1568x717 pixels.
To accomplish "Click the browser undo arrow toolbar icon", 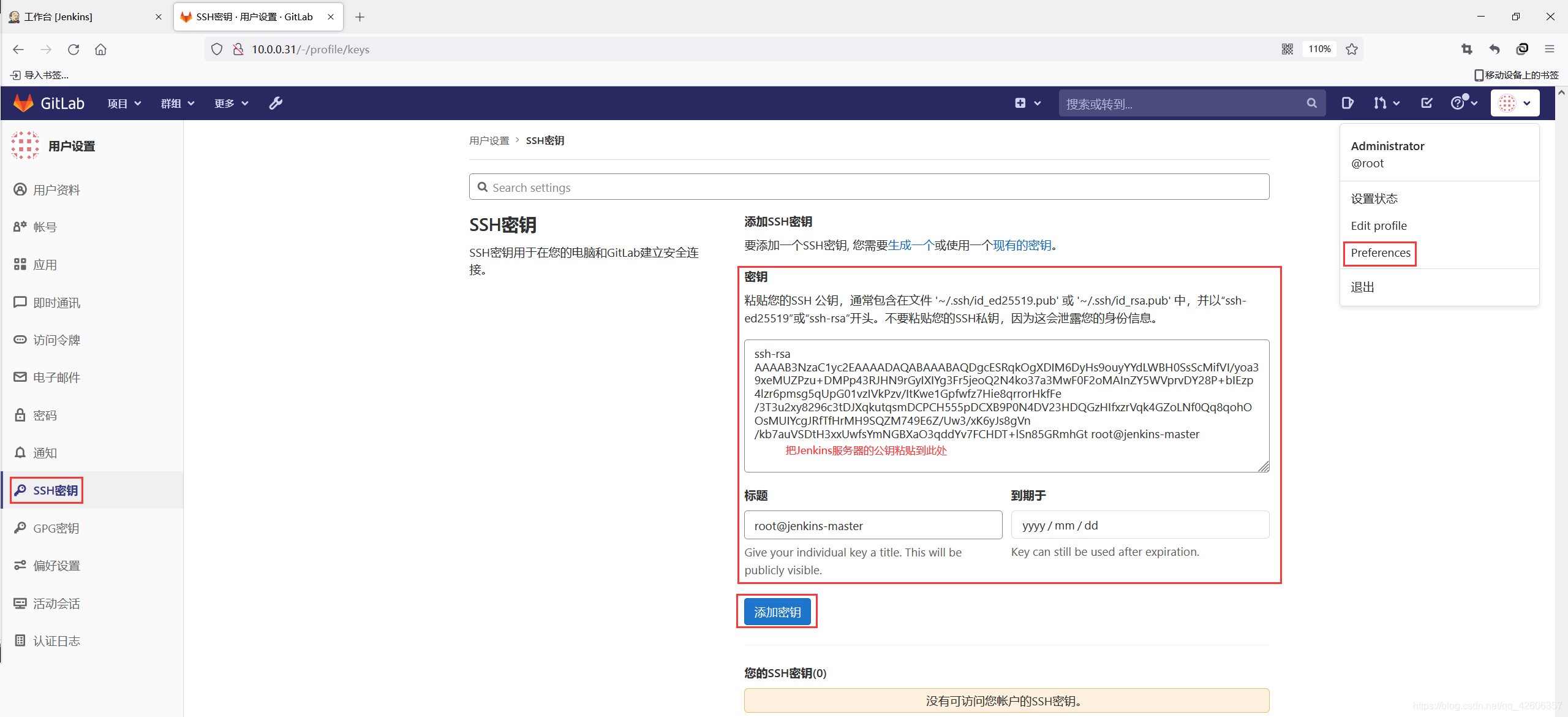I will point(1494,49).
